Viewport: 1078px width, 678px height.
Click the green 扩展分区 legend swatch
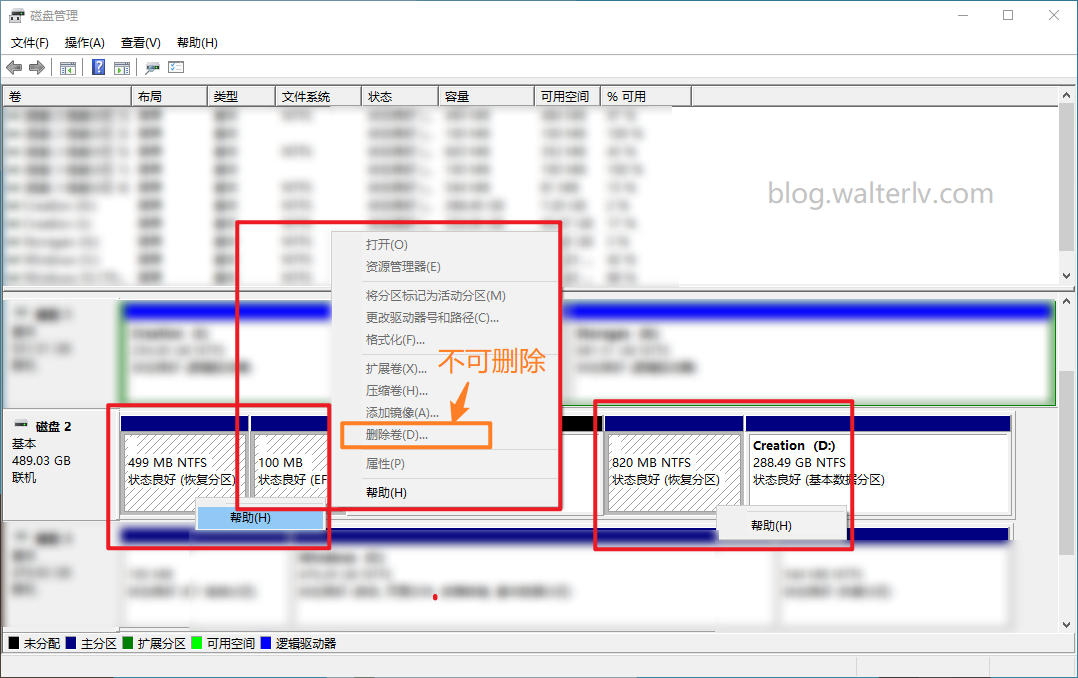coord(127,643)
